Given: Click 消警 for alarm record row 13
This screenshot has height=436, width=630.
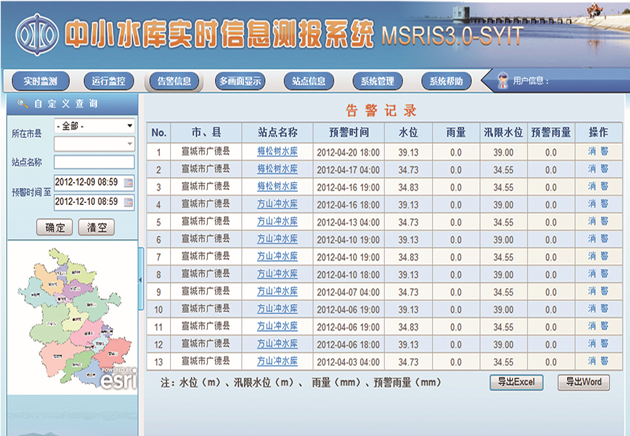Looking at the screenshot, I should coord(598,361).
